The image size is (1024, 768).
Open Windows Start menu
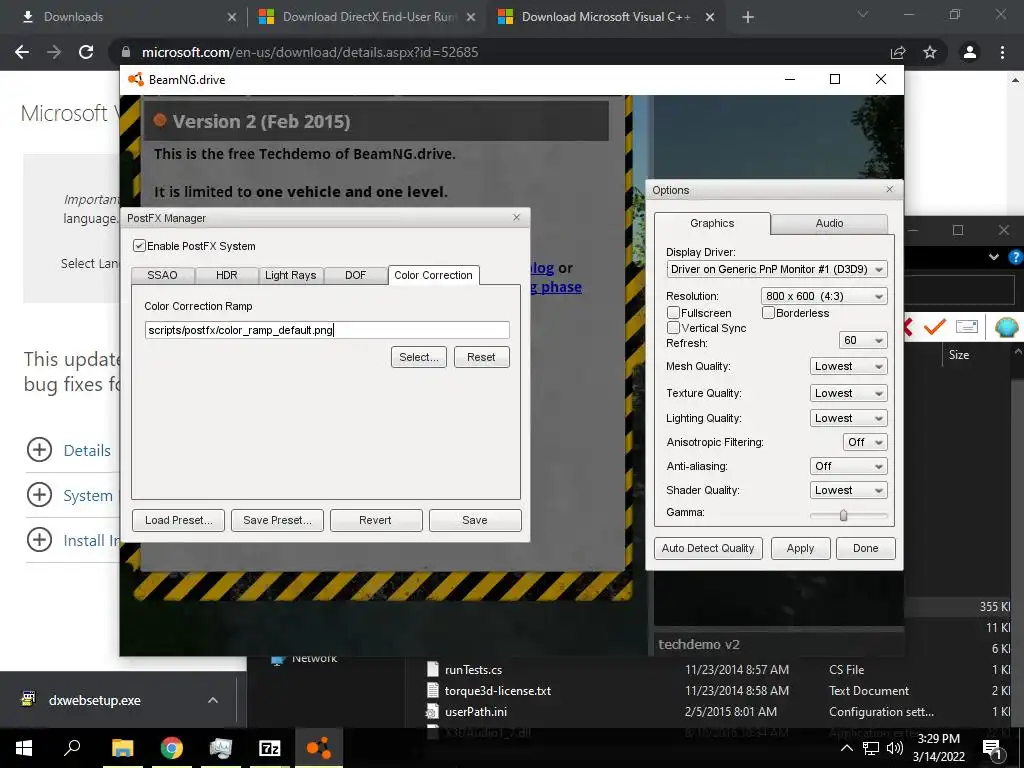24,748
